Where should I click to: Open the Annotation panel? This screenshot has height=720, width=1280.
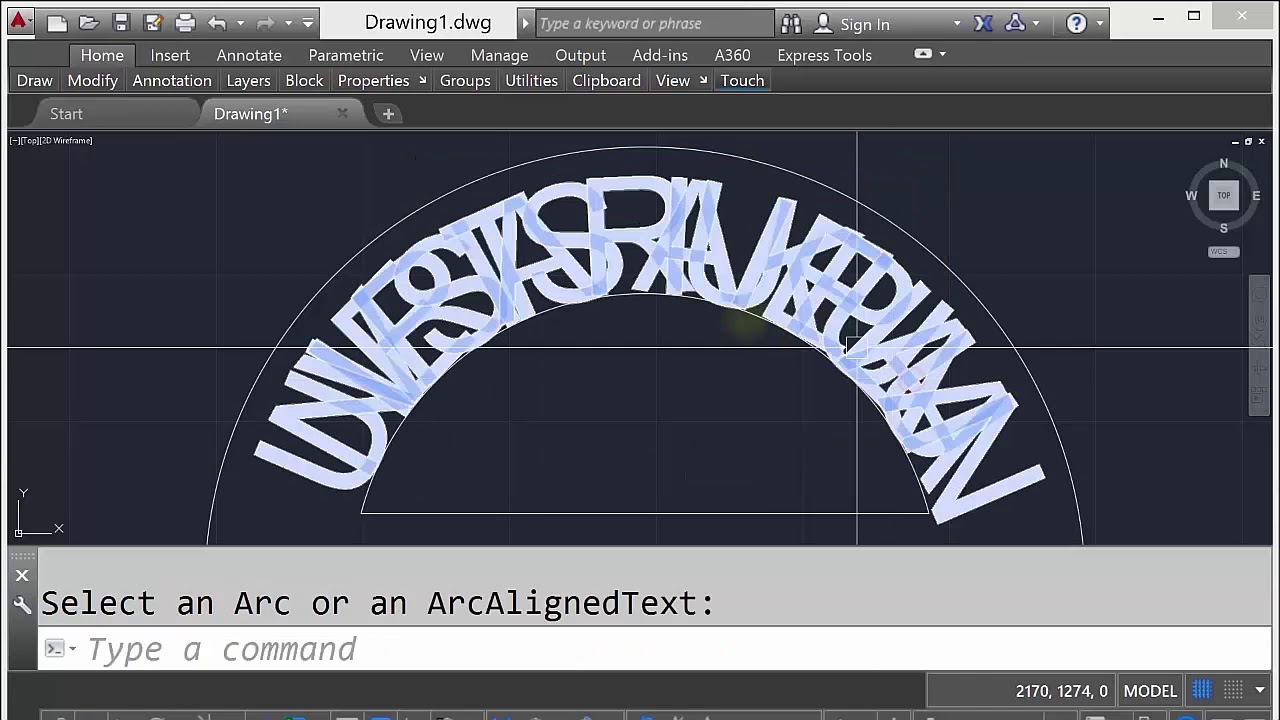pos(172,81)
